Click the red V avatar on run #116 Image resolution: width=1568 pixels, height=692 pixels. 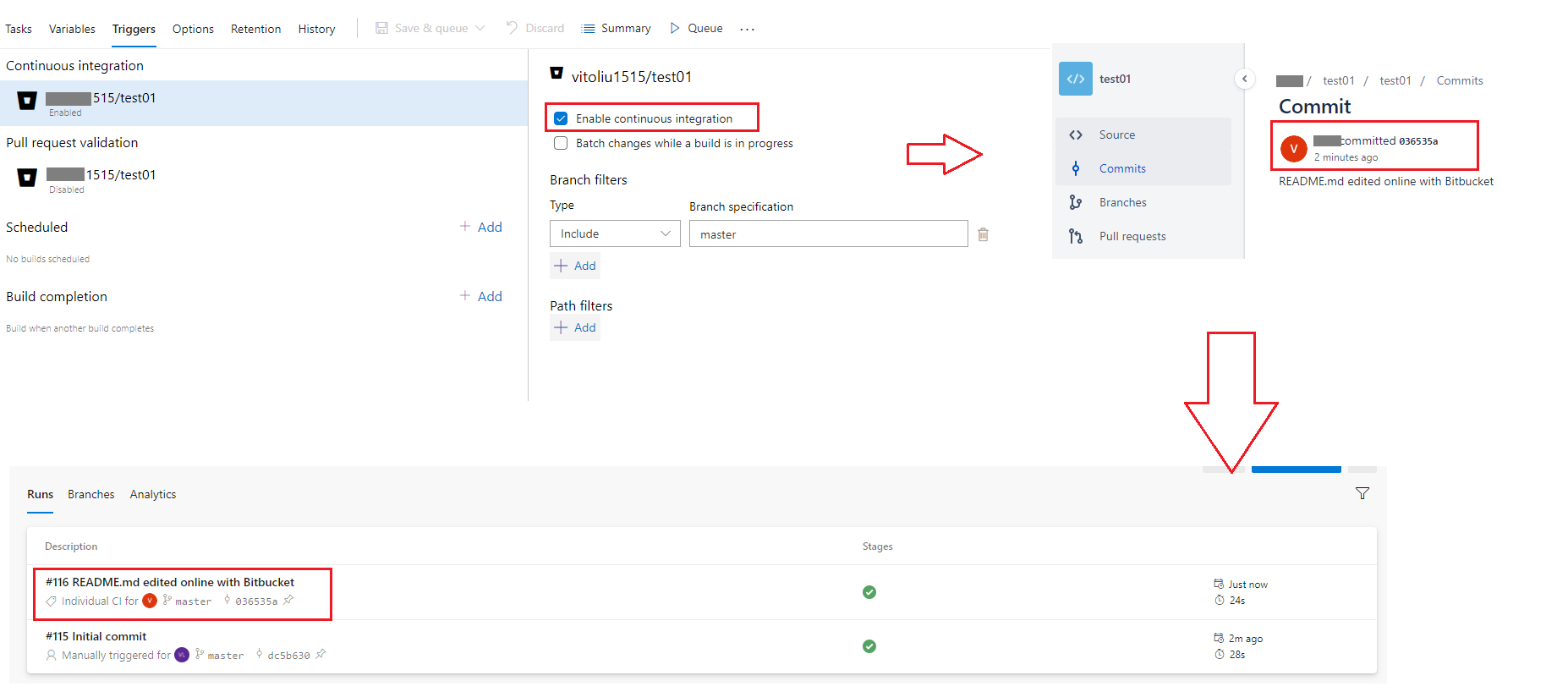[150, 601]
